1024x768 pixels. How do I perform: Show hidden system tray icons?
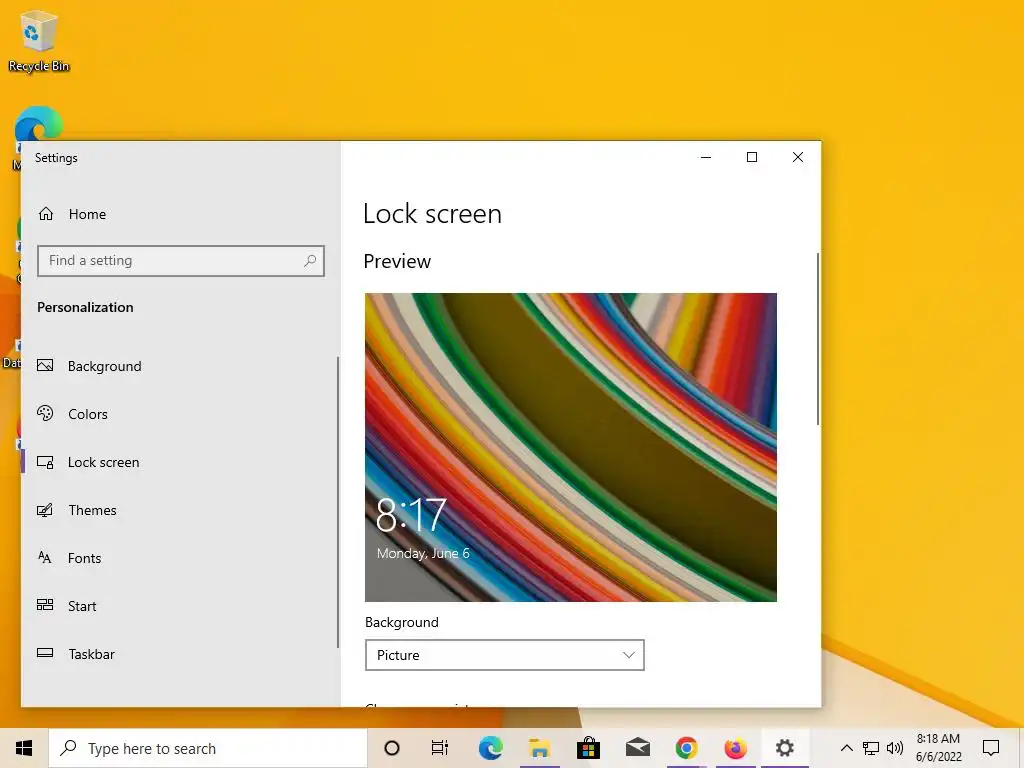(x=846, y=748)
